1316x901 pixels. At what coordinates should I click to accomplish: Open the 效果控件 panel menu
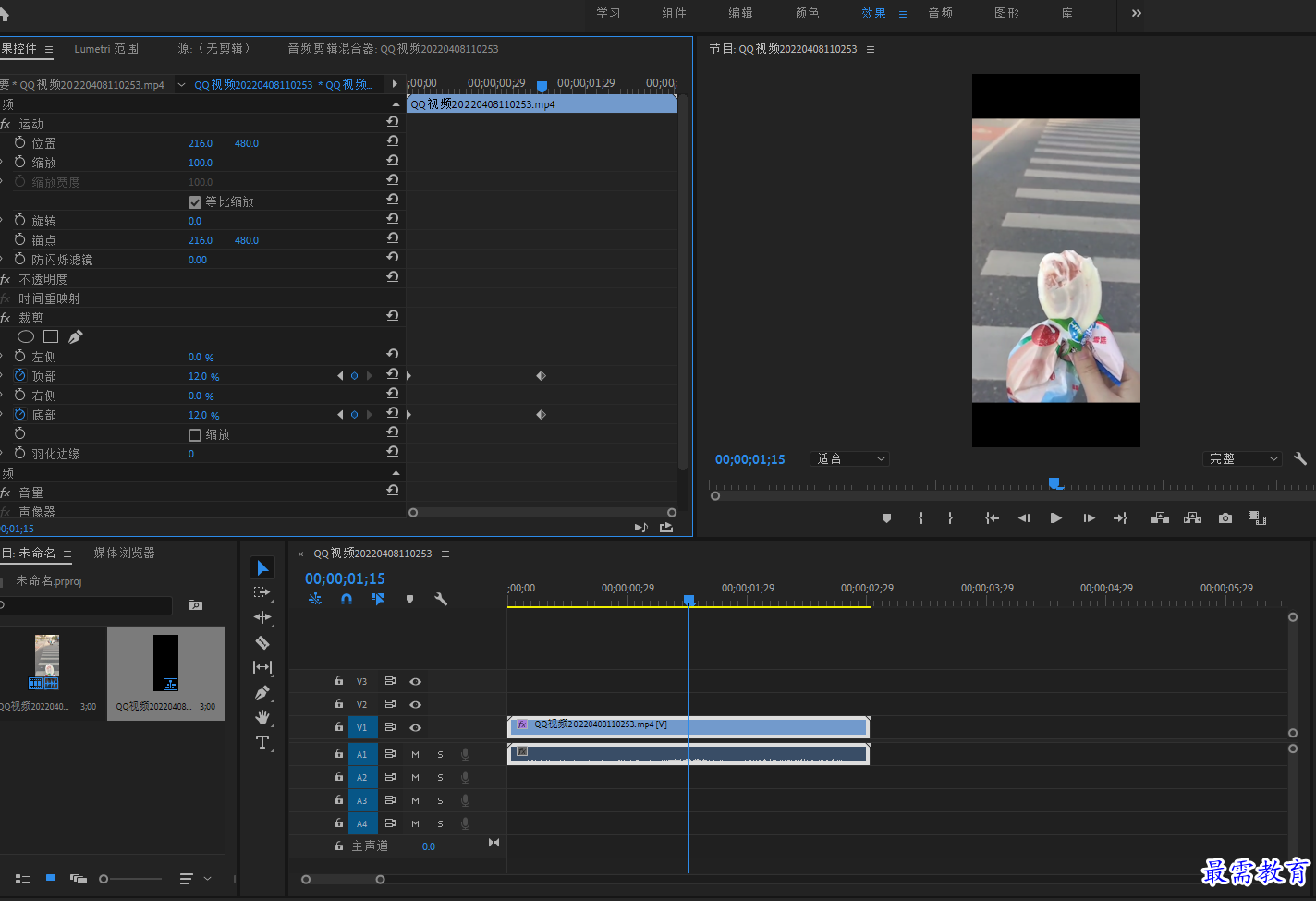tap(49, 49)
